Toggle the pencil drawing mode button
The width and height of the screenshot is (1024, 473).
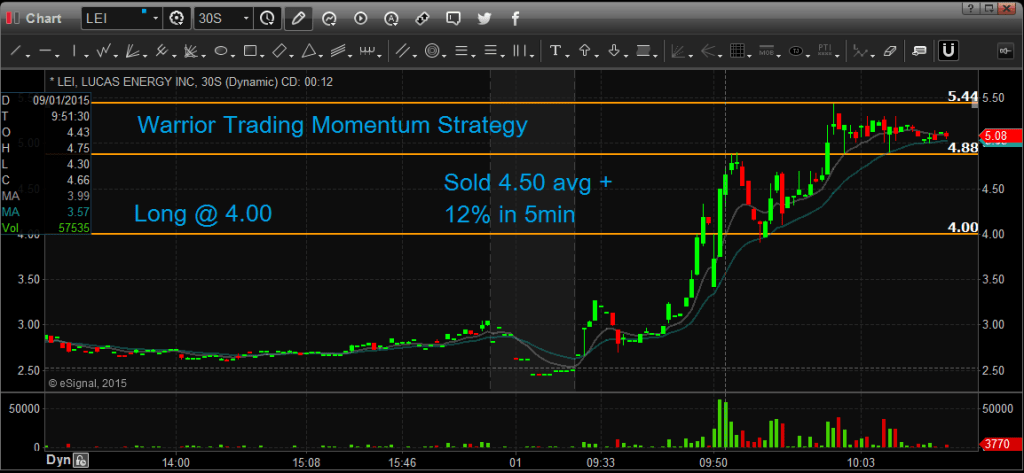tap(297, 18)
